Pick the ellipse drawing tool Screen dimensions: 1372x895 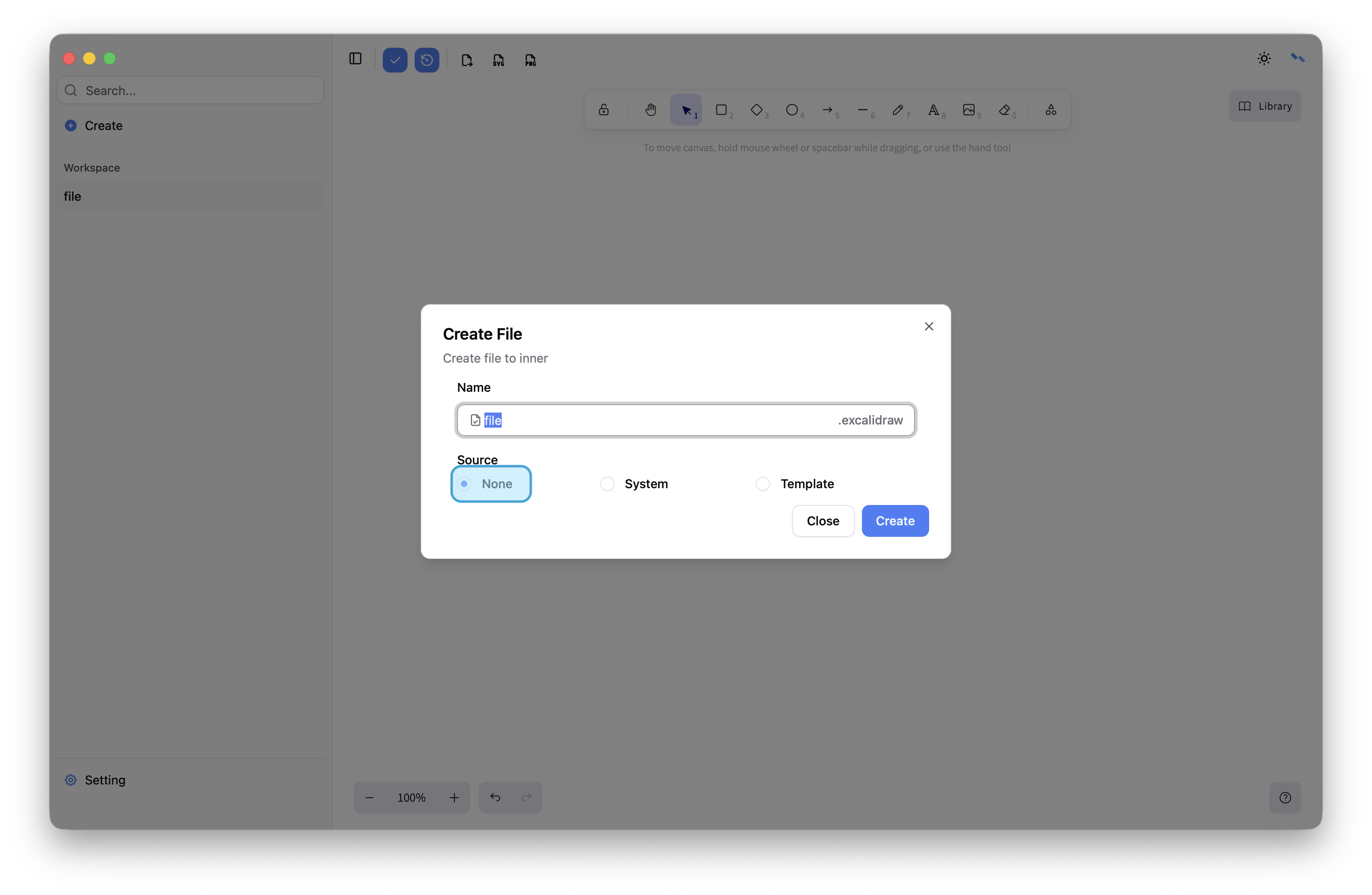pyautogui.click(x=792, y=110)
